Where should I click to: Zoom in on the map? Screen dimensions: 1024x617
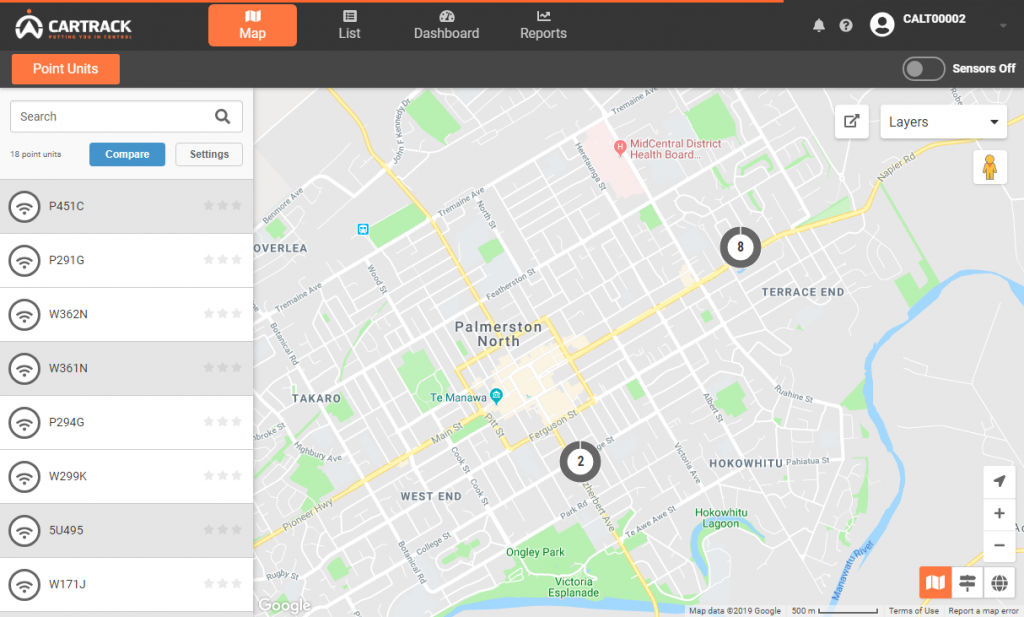click(x=999, y=514)
